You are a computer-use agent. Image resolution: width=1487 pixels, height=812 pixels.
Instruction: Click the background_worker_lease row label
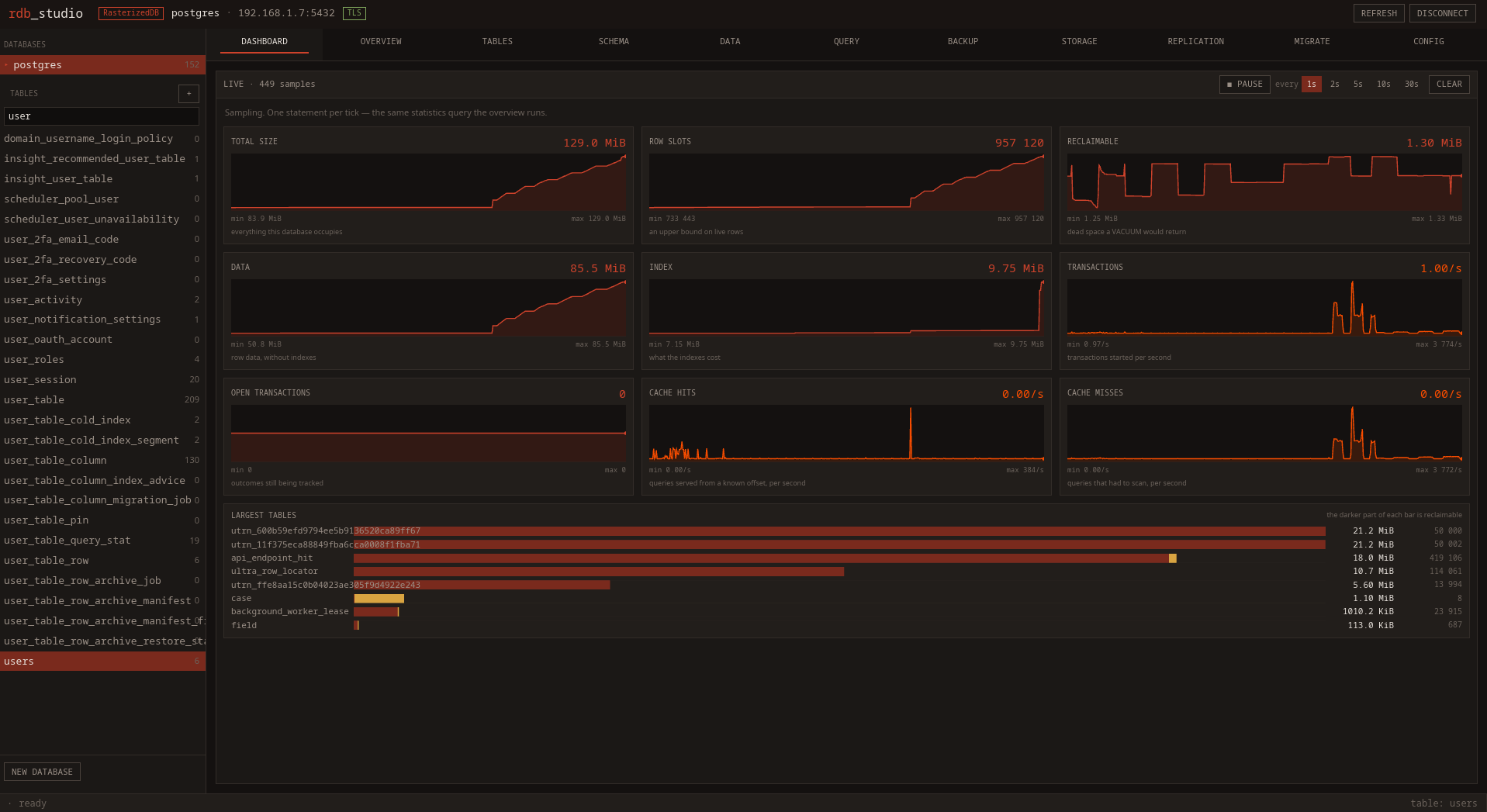click(x=290, y=612)
